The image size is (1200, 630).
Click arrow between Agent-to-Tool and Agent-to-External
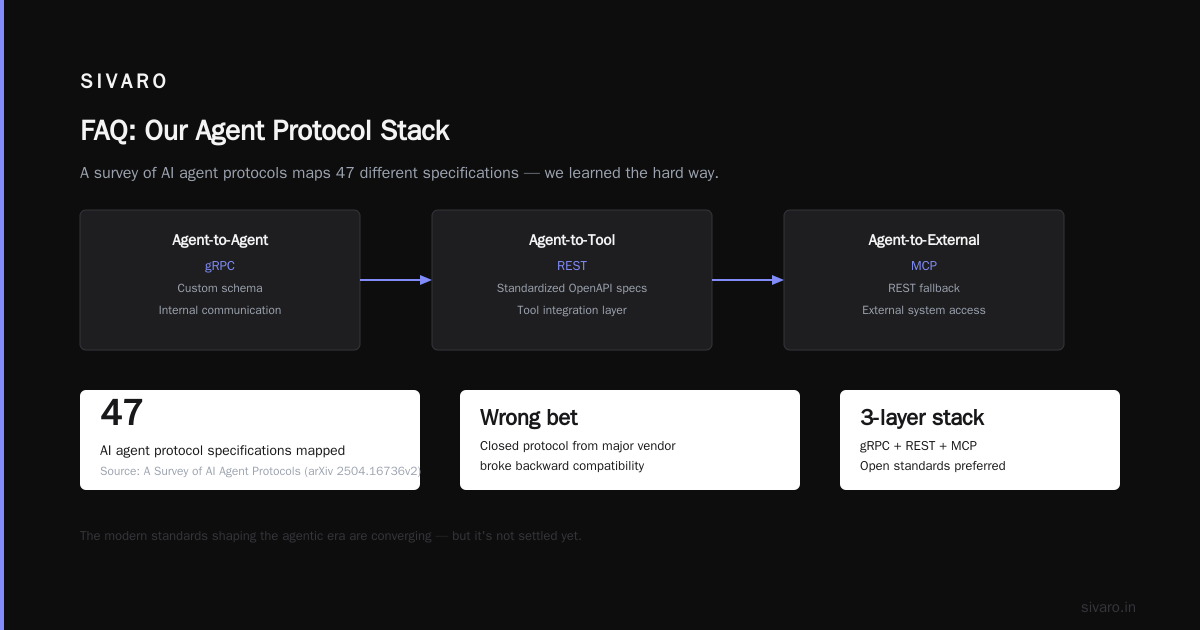tap(748, 280)
